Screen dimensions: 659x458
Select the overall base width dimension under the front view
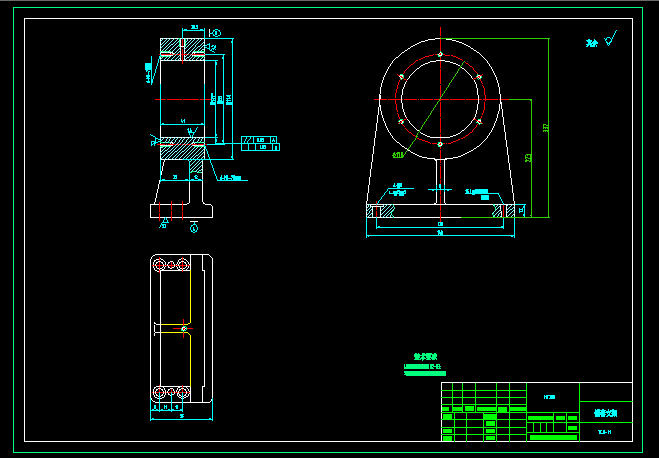(x=440, y=234)
